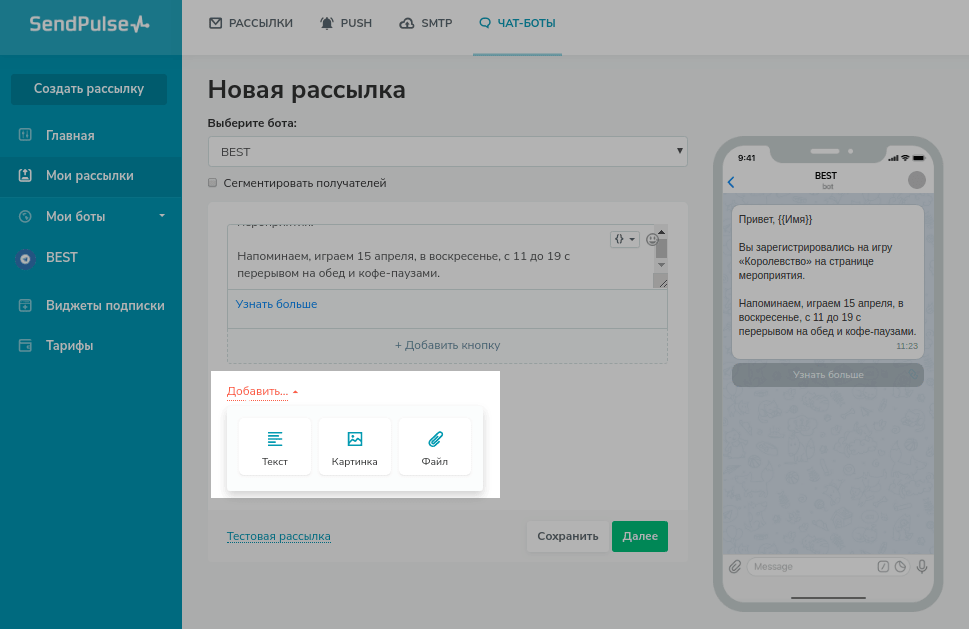Screen dimensions: 969x629
Task: Click inside the message text area
Action: click(440, 256)
